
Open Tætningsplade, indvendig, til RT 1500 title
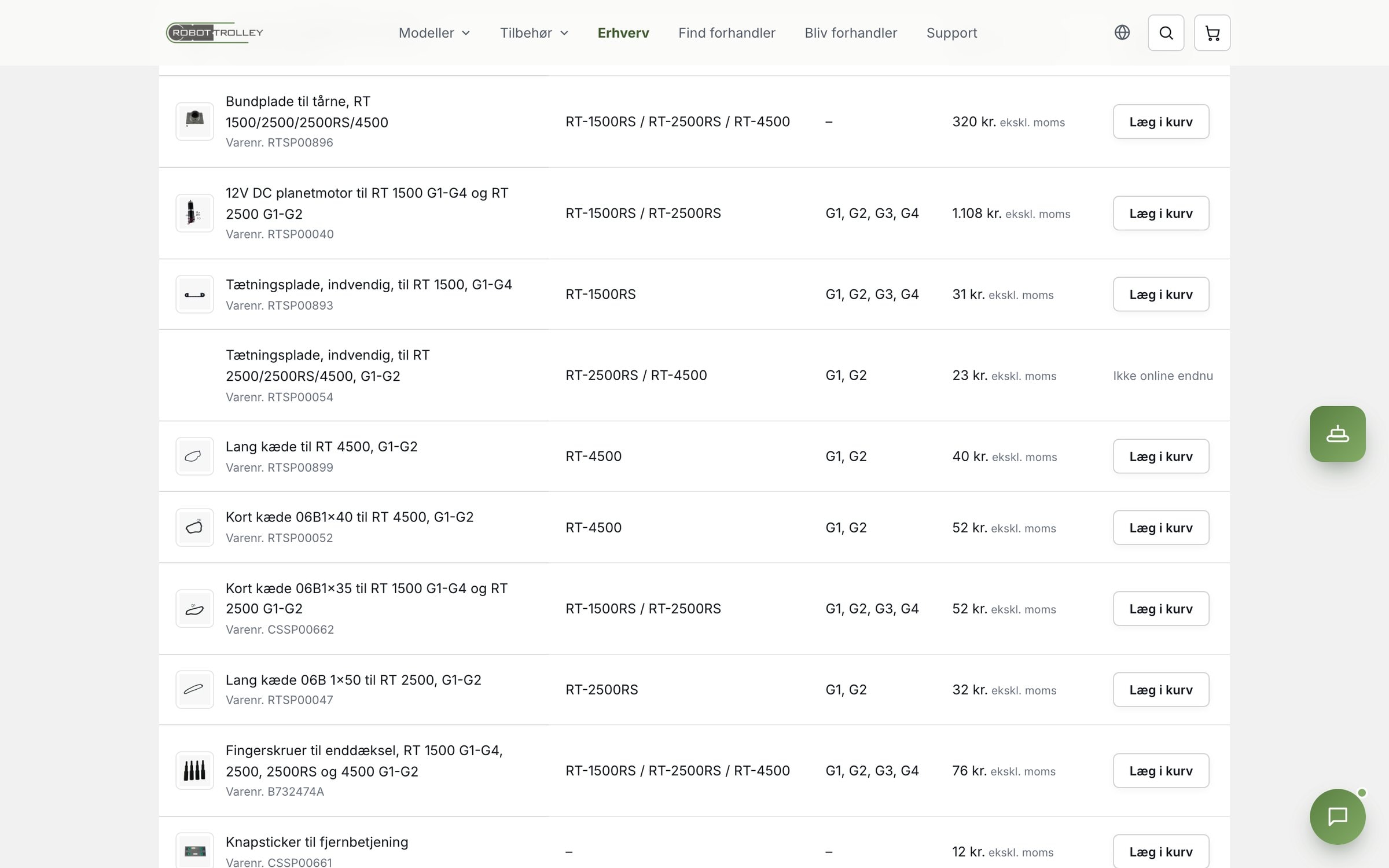click(369, 284)
